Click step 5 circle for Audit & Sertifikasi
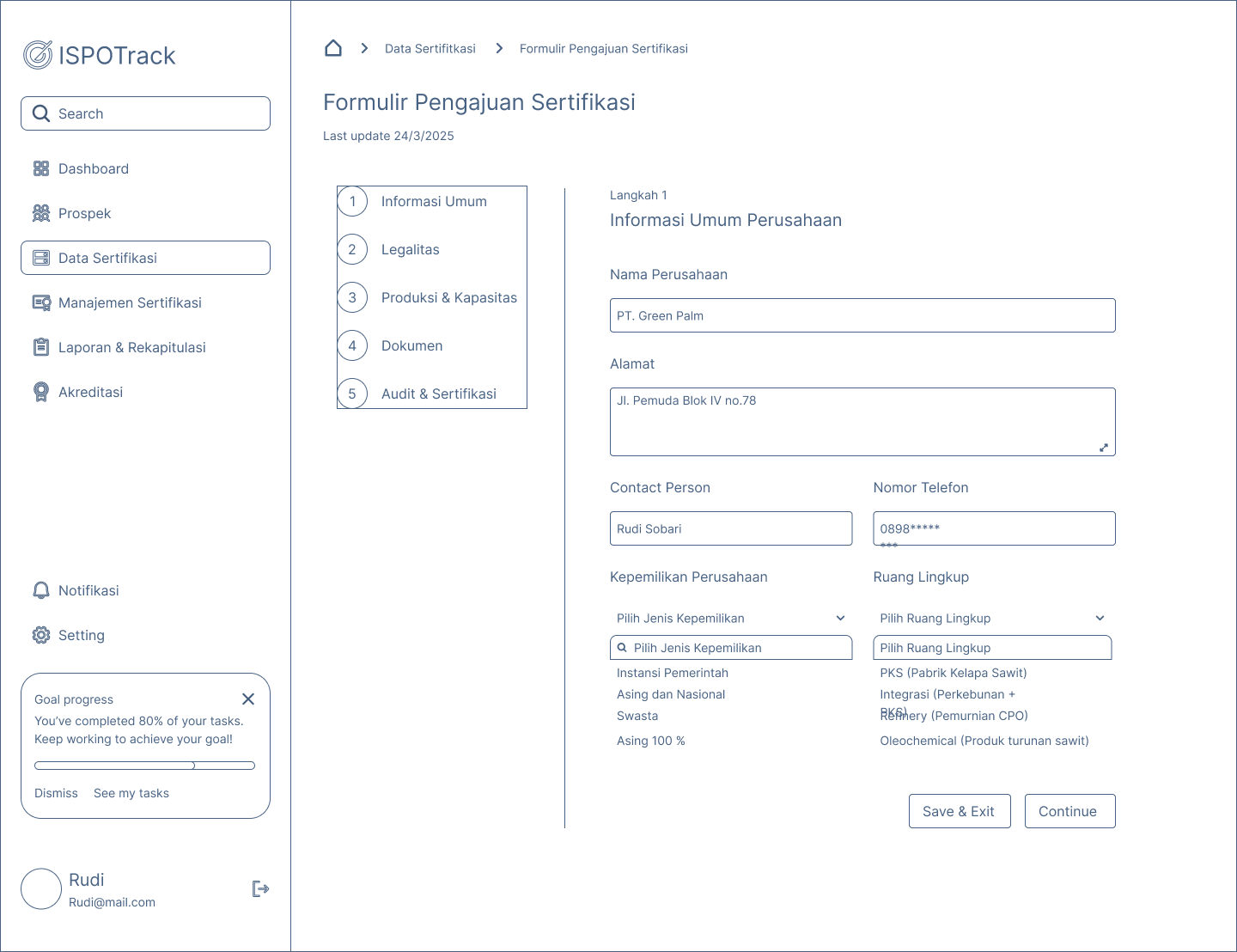1237x952 pixels. tap(352, 394)
